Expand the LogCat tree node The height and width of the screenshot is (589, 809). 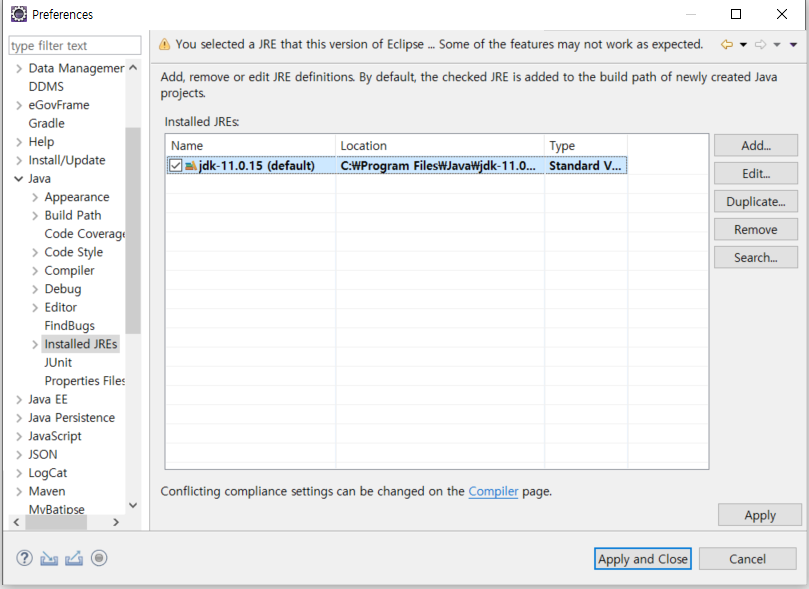tap(19, 473)
